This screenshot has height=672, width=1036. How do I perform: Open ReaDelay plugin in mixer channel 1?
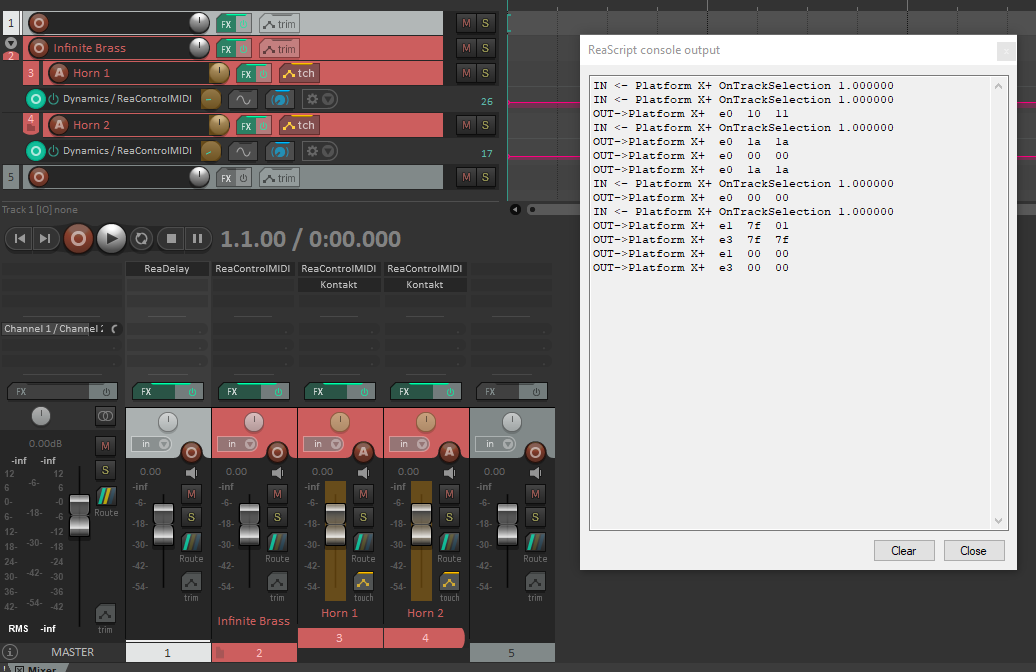click(x=167, y=269)
